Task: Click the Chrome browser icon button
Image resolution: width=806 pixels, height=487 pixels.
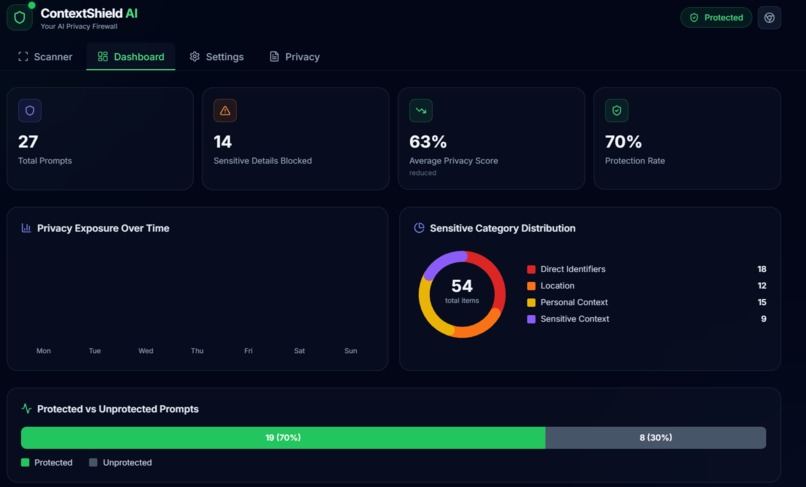Action: 769,17
